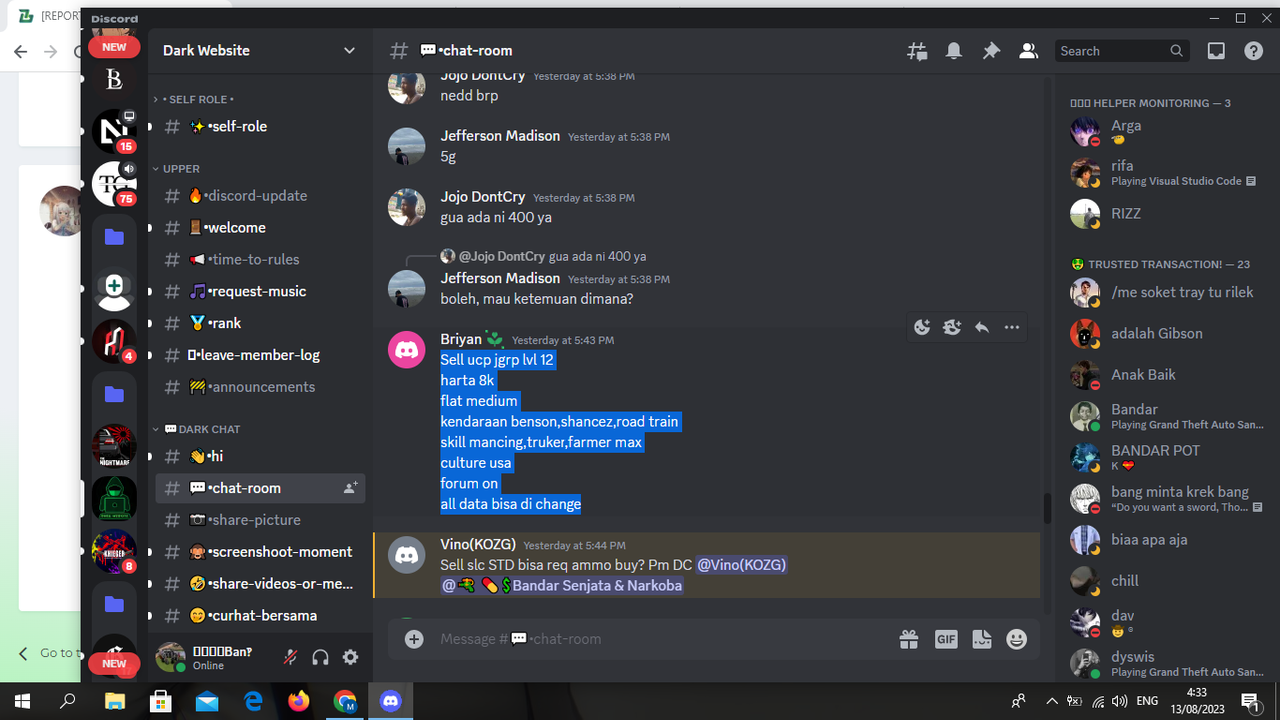The image size is (1280, 720).
Task: Click the chat scrollbar thumb
Action: click(1047, 508)
